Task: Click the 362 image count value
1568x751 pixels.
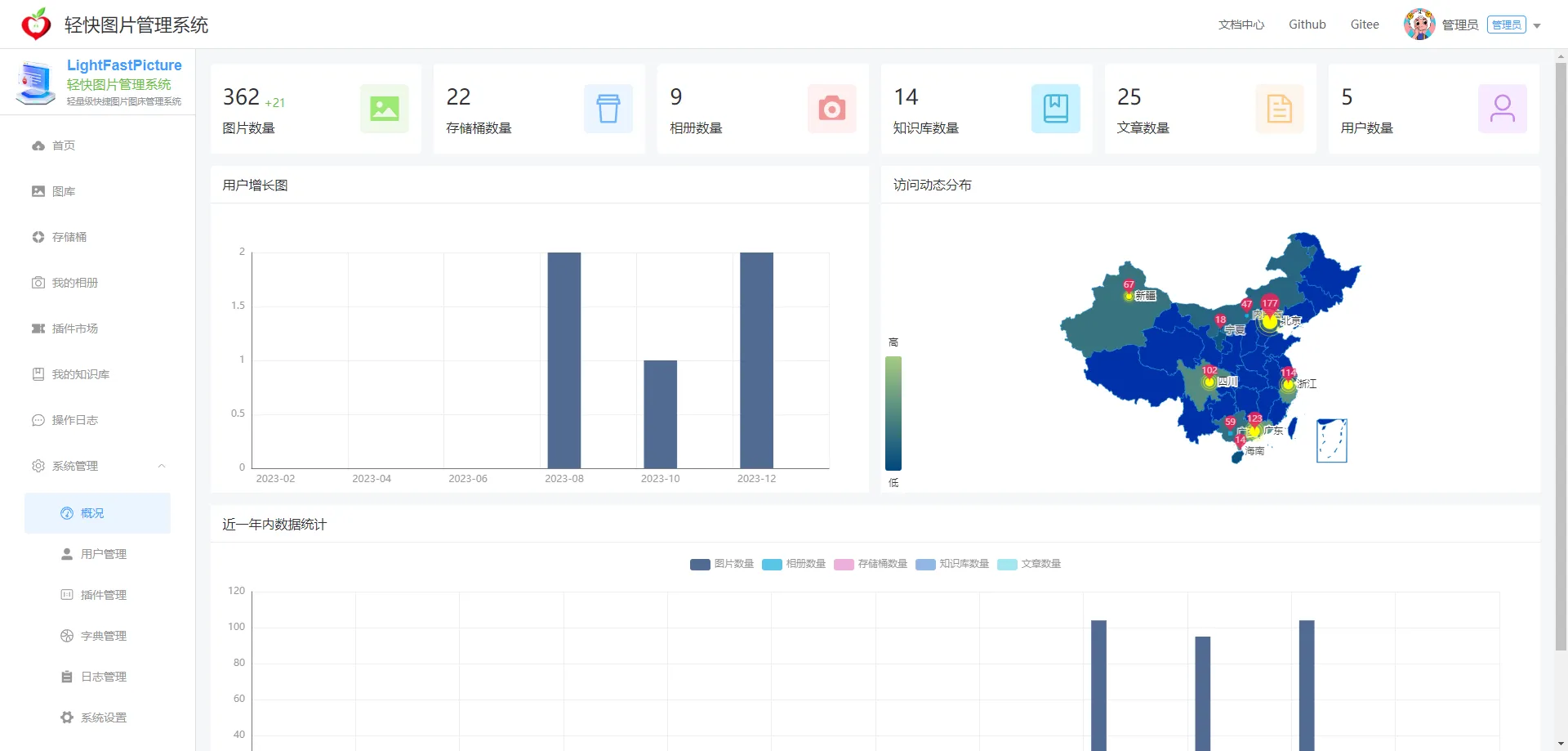Action: coord(241,97)
